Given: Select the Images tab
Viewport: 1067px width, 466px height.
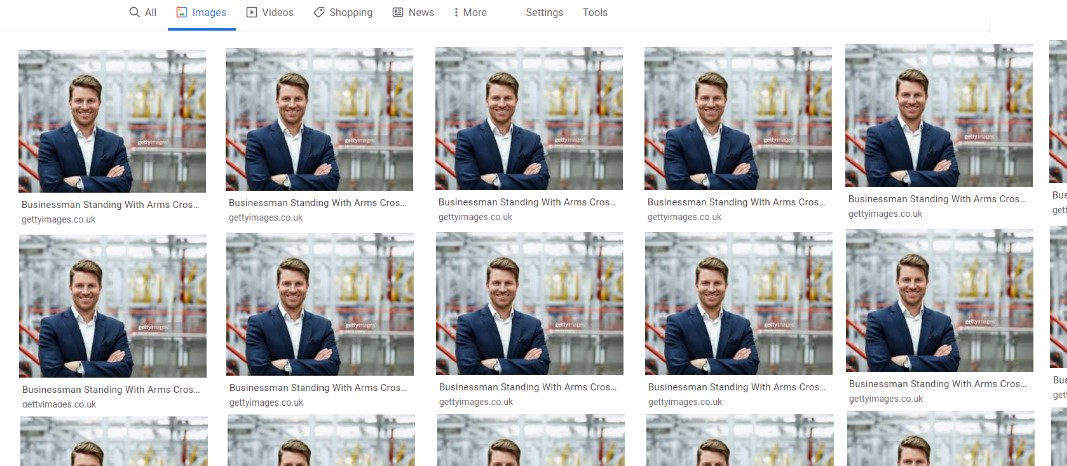Looking at the screenshot, I should (x=201, y=12).
